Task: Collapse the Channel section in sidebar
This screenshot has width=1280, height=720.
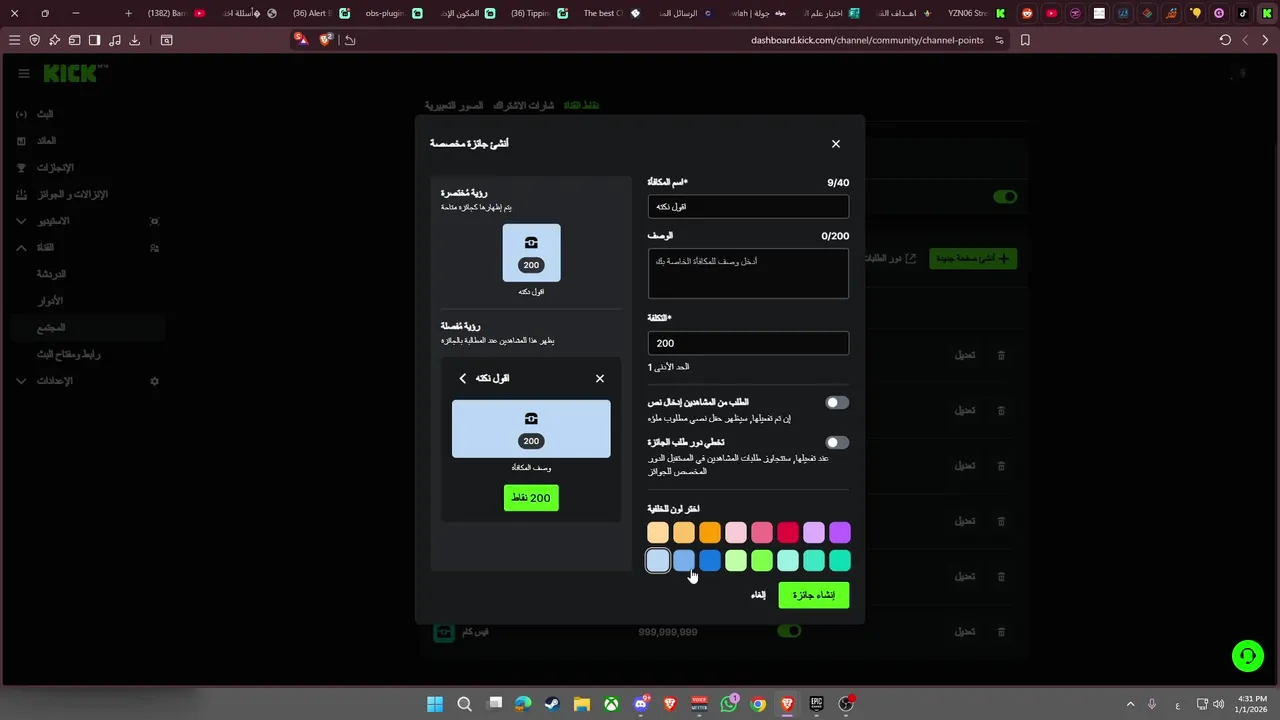Action: click(x=22, y=247)
